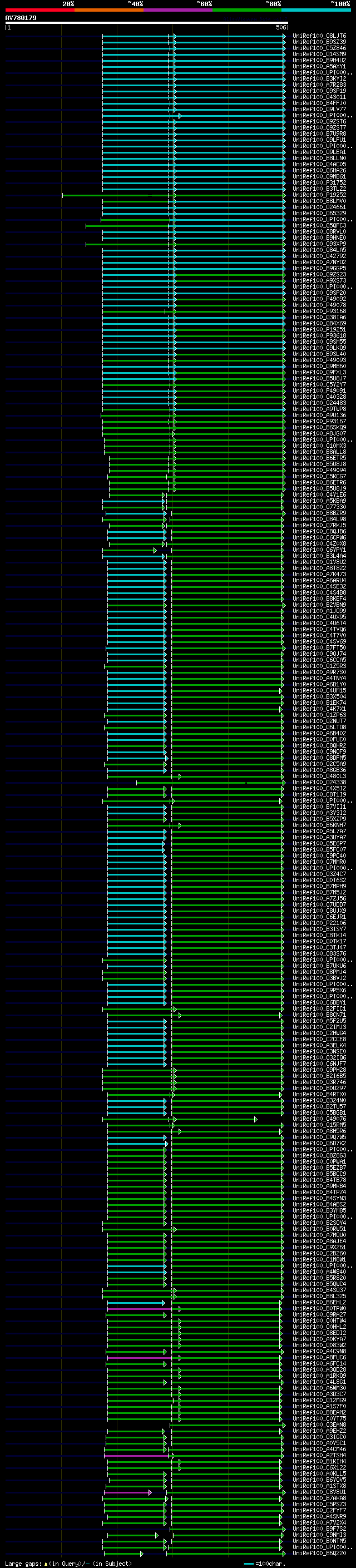
Task: Click hit UniRef100_P19252
Action: click(x=319, y=195)
